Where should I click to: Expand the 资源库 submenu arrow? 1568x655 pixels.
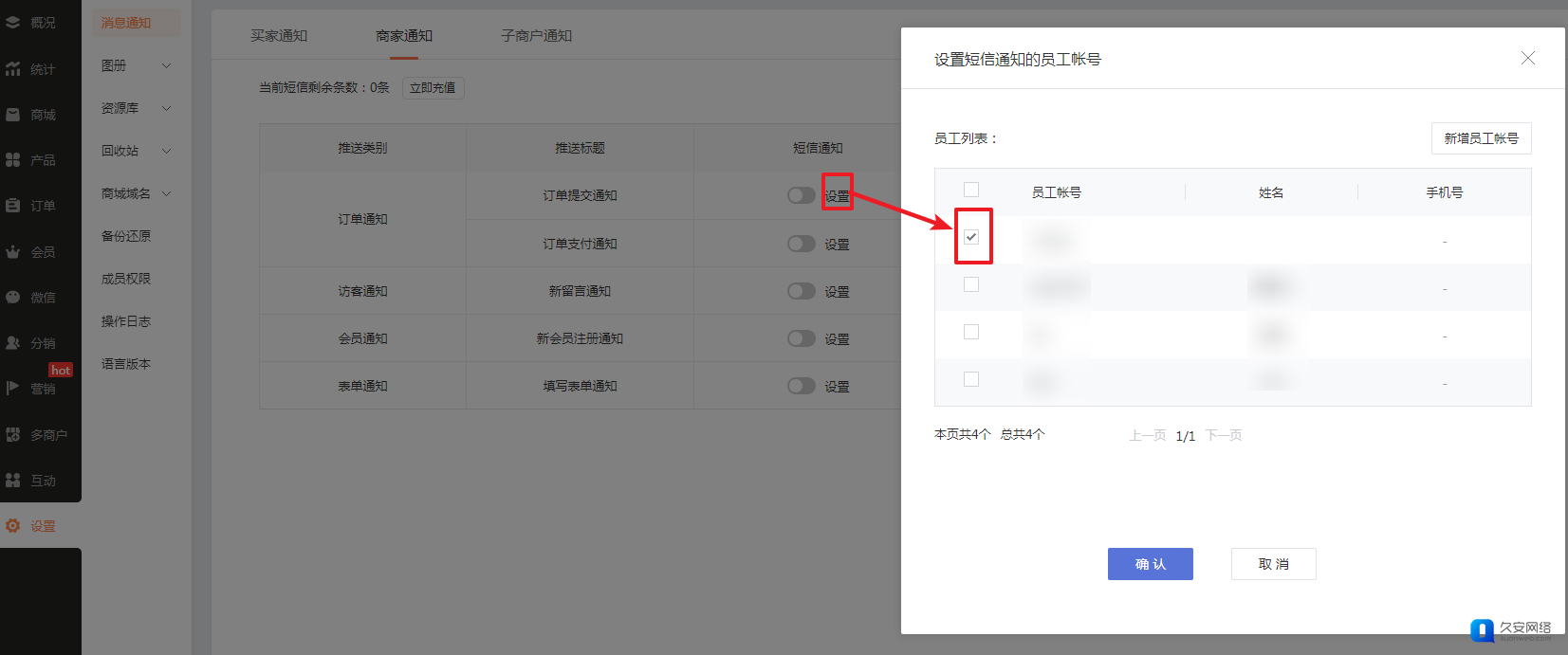tap(167, 108)
